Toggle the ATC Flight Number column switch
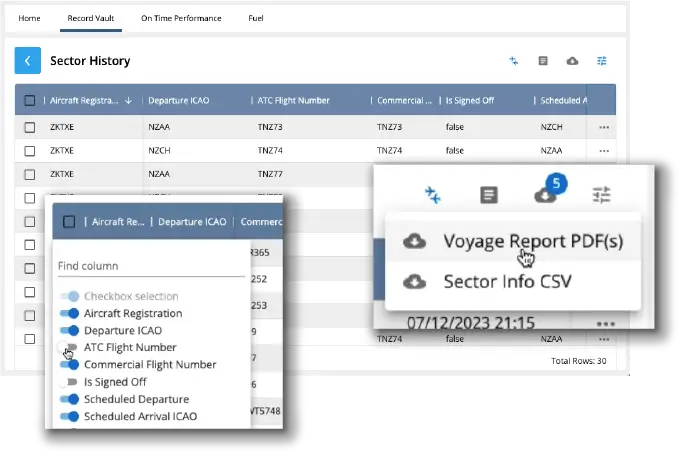The width and height of the screenshot is (682, 455). click(68, 348)
